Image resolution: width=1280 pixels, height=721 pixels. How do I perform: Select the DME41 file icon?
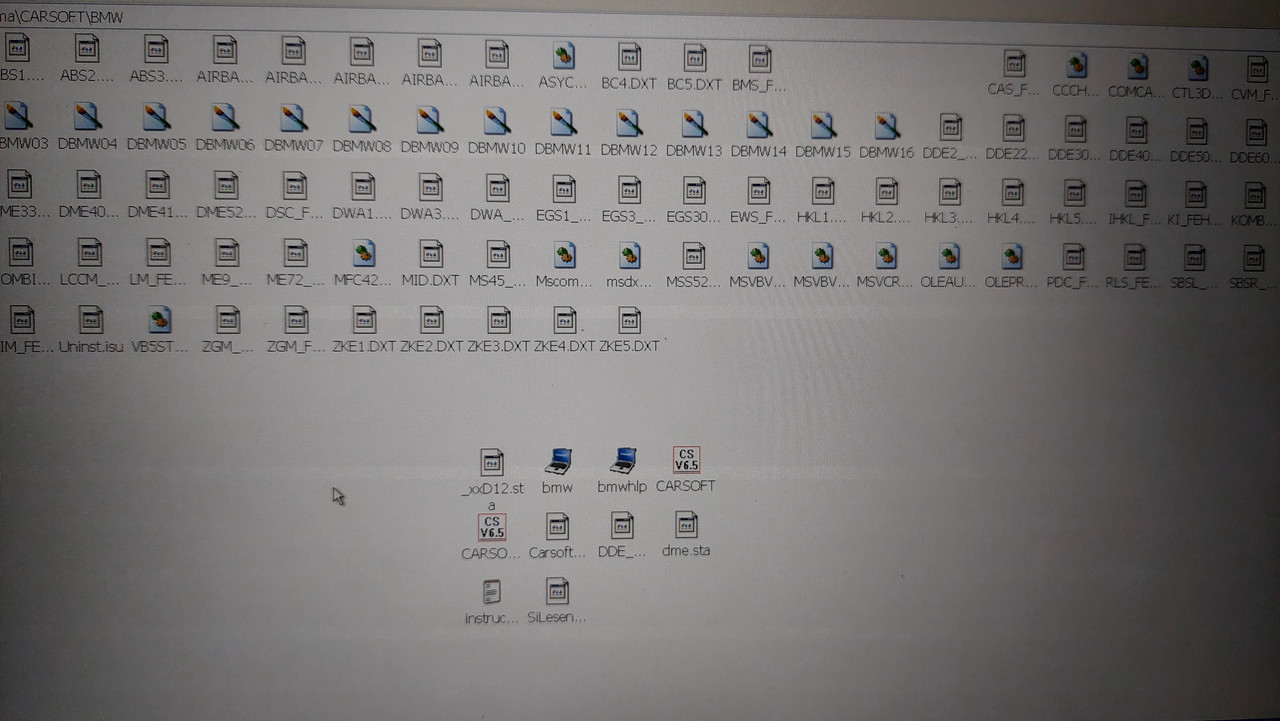pyautogui.click(x=157, y=184)
